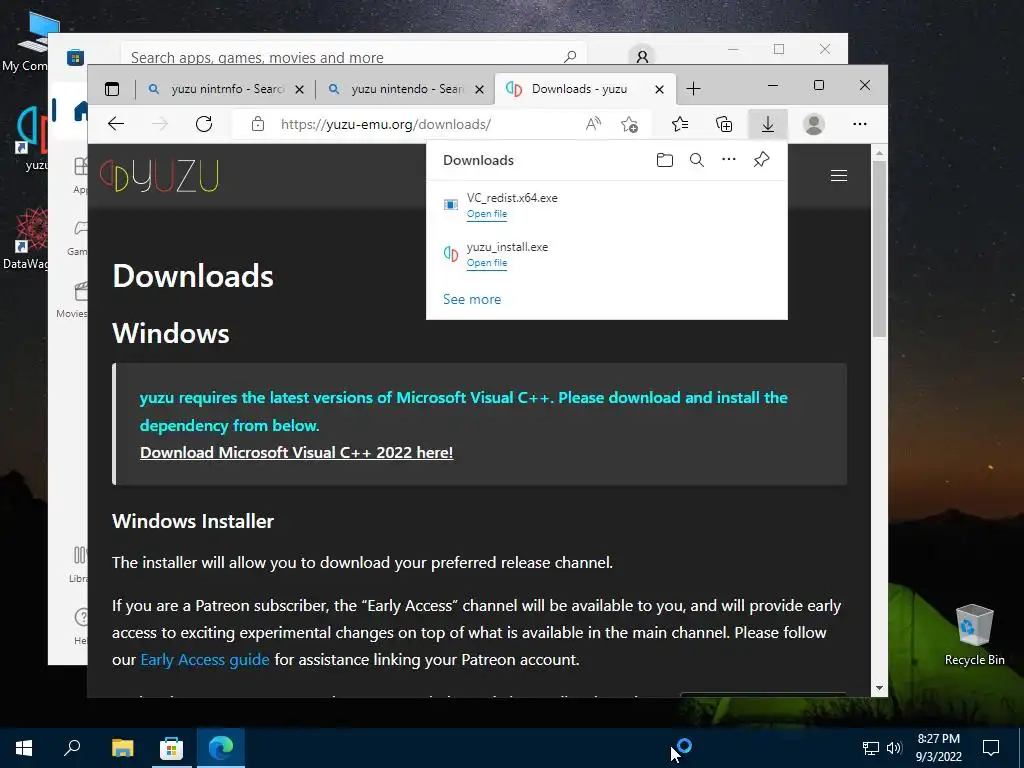This screenshot has width=1024, height=768.
Task: Open the Early Access guide link
Action: coord(205,660)
